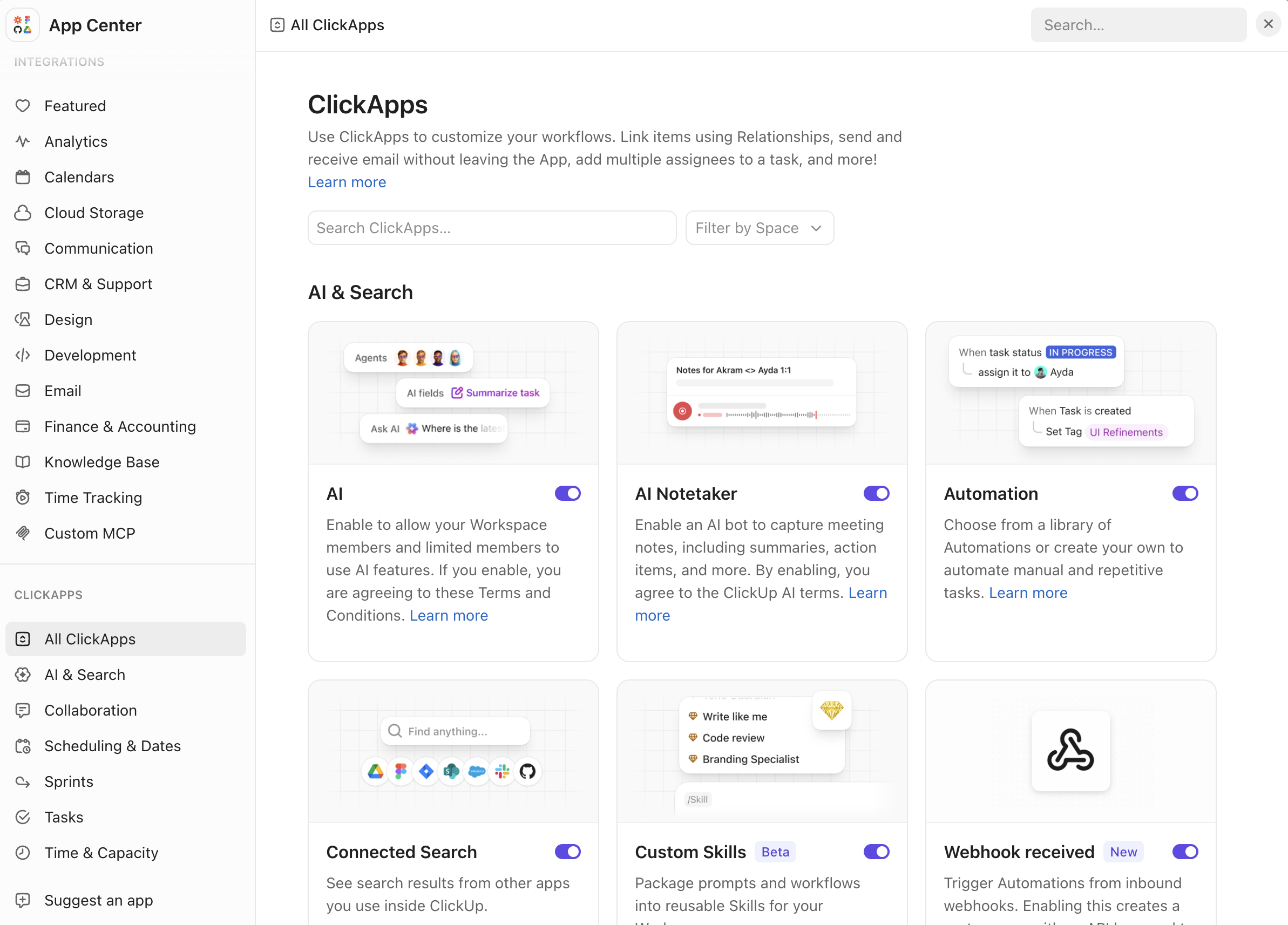Click Suggest an app

125,900
